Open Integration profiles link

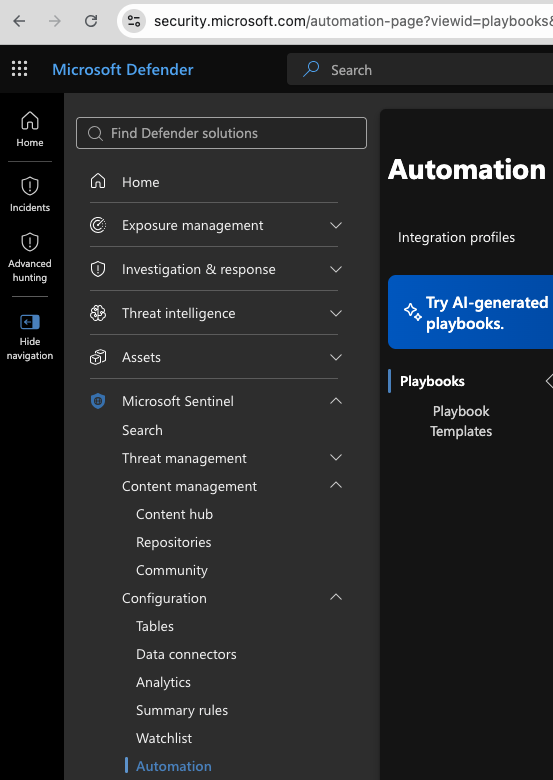tap(456, 237)
